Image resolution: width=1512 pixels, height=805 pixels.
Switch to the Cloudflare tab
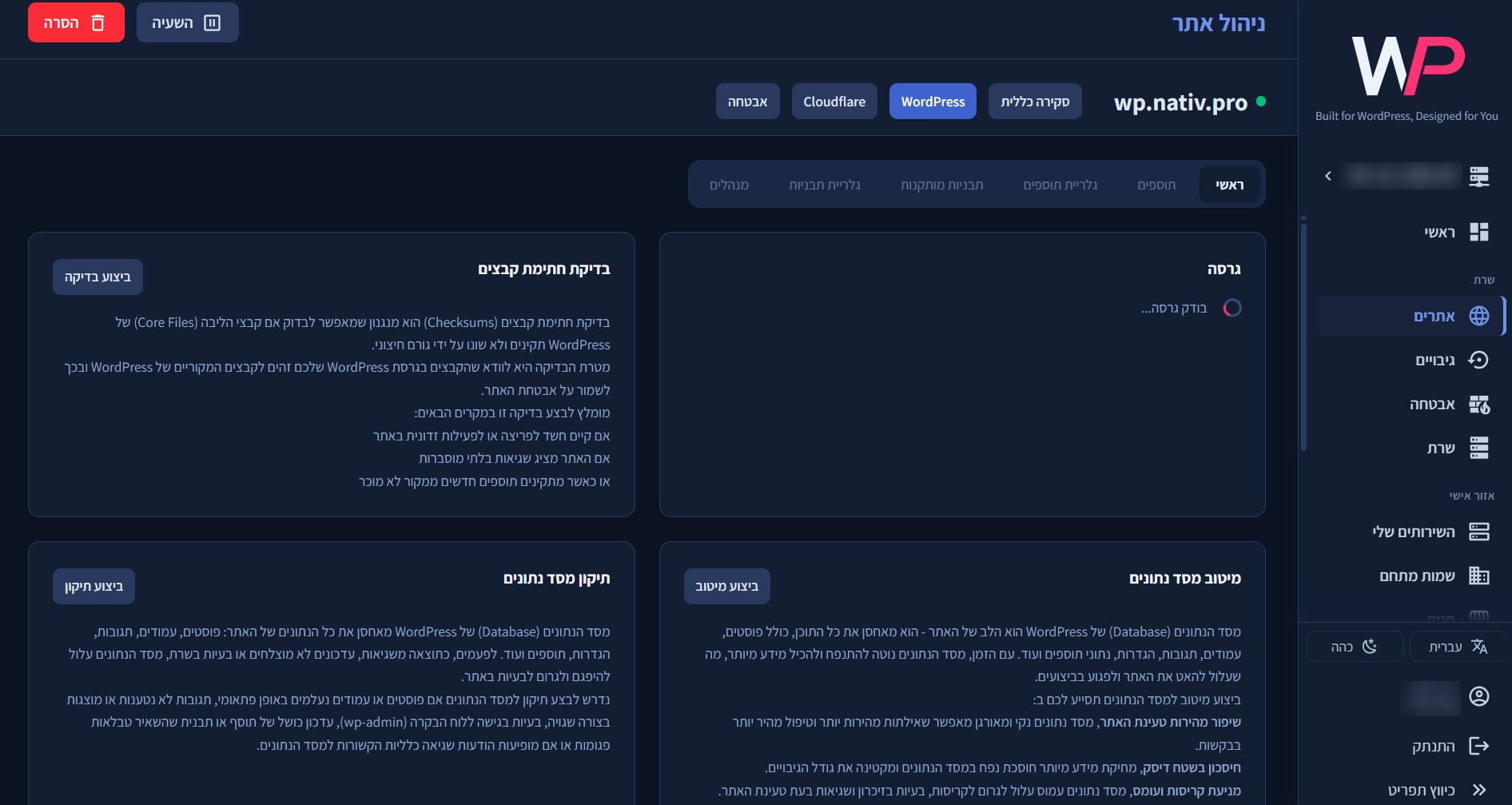tap(834, 102)
